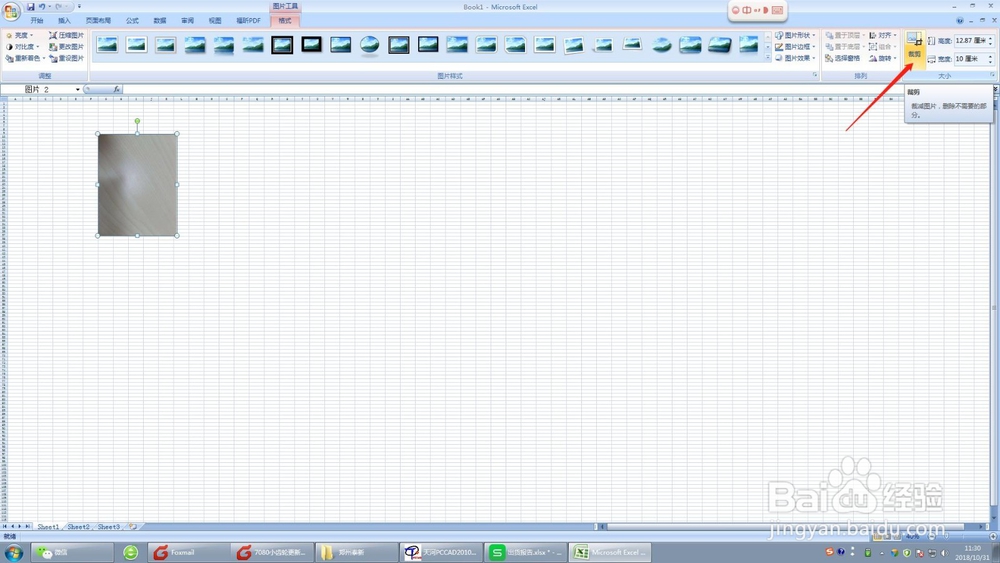This screenshot has height=563, width=1000.
Task: Click the function fx icon in formula bar
Action: coord(117,89)
